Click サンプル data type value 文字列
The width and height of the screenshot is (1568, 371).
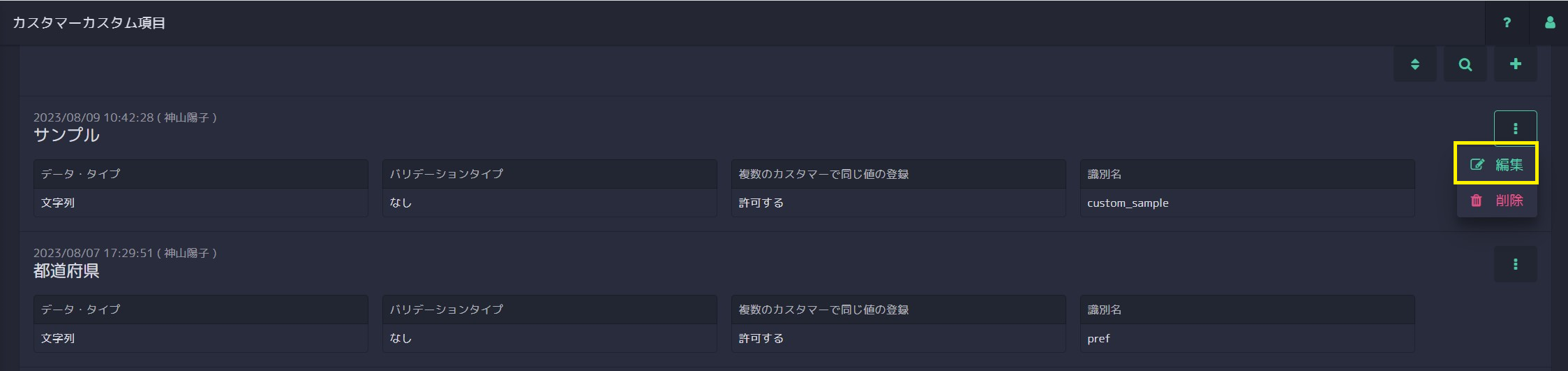pyautogui.click(x=58, y=203)
